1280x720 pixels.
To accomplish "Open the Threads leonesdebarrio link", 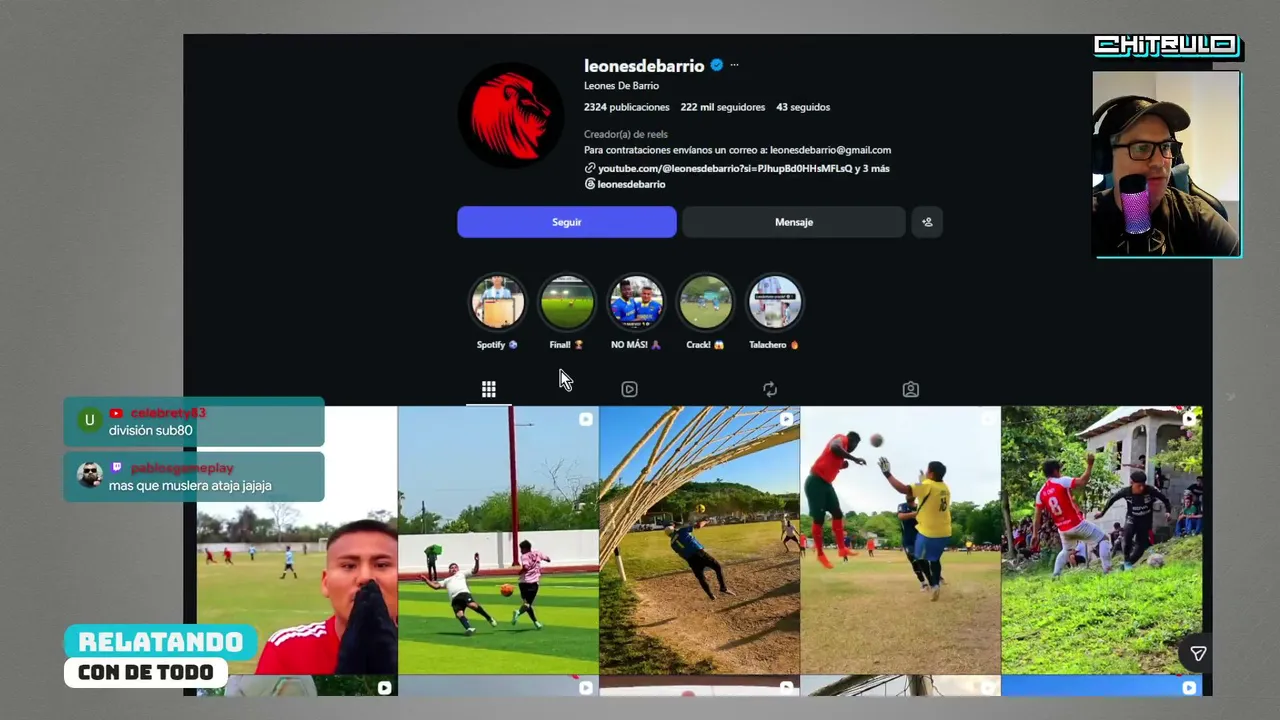I will point(625,184).
